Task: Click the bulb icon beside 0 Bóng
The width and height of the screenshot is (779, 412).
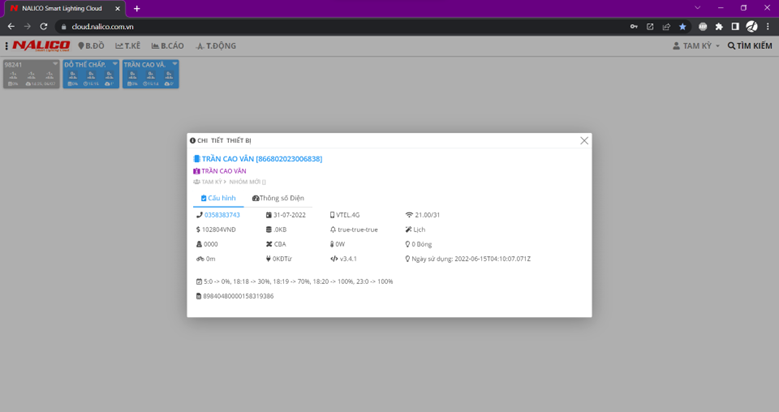Action: [x=407, y=244]
